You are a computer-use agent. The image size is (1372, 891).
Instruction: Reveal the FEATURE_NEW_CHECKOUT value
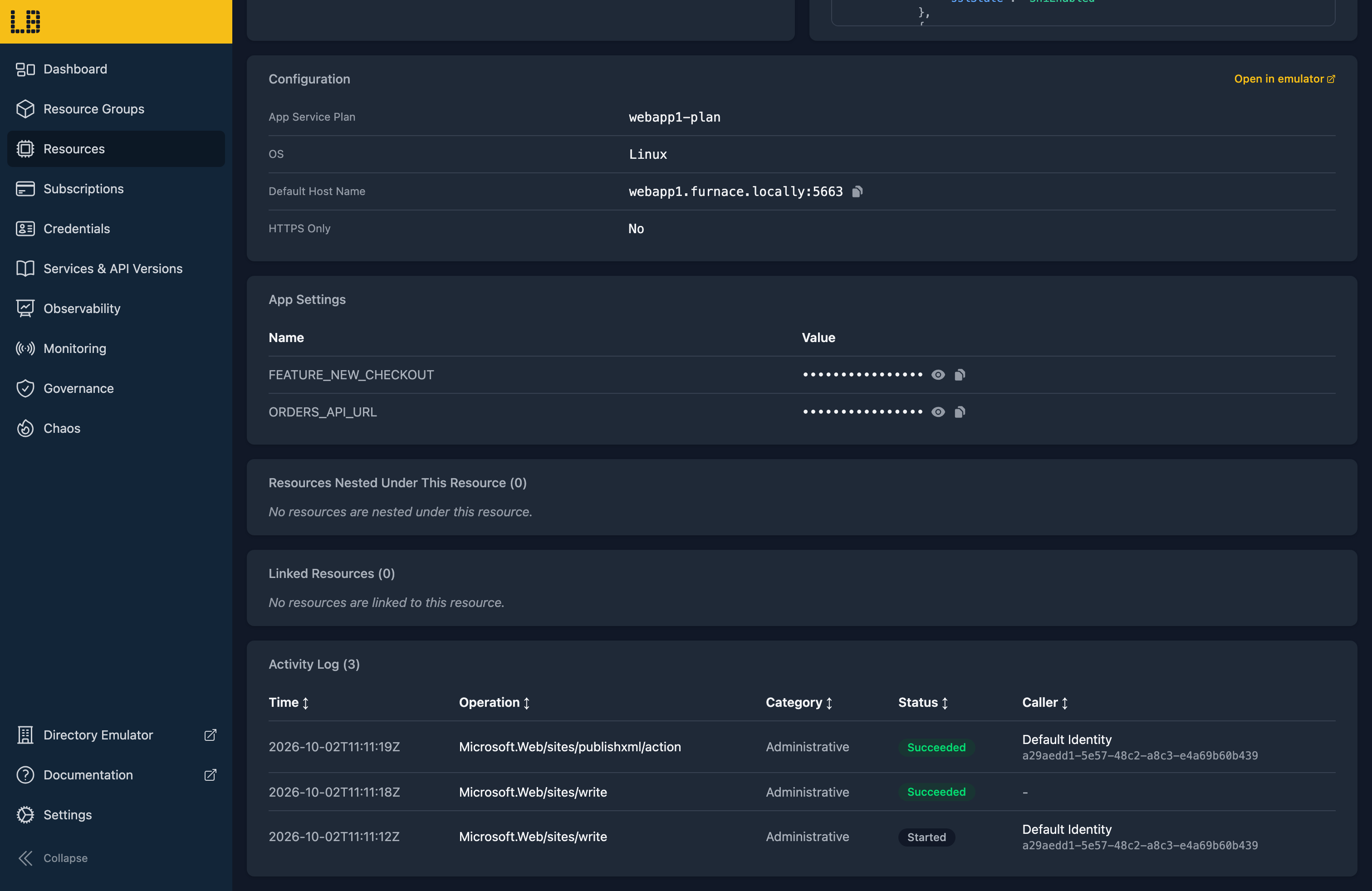[938, 375]
